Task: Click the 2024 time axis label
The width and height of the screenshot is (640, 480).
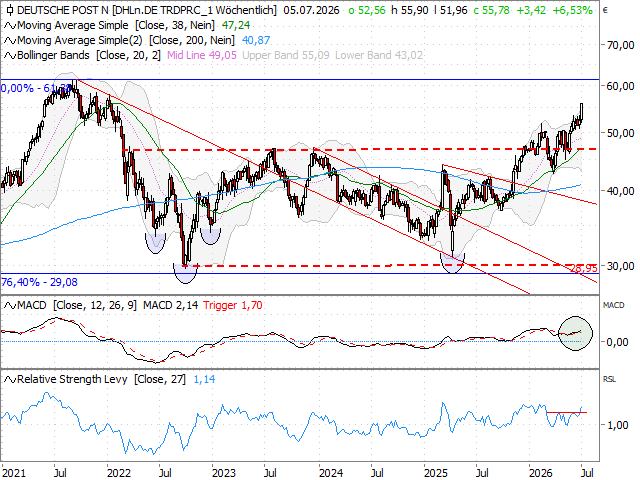Action: coord(331,473)
